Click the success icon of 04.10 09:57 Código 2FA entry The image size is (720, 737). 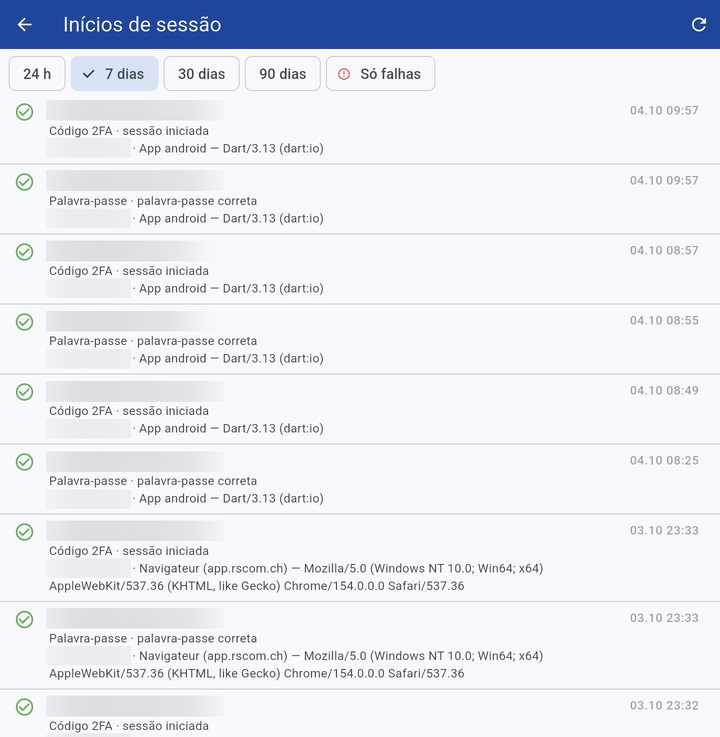coord(24,112)
